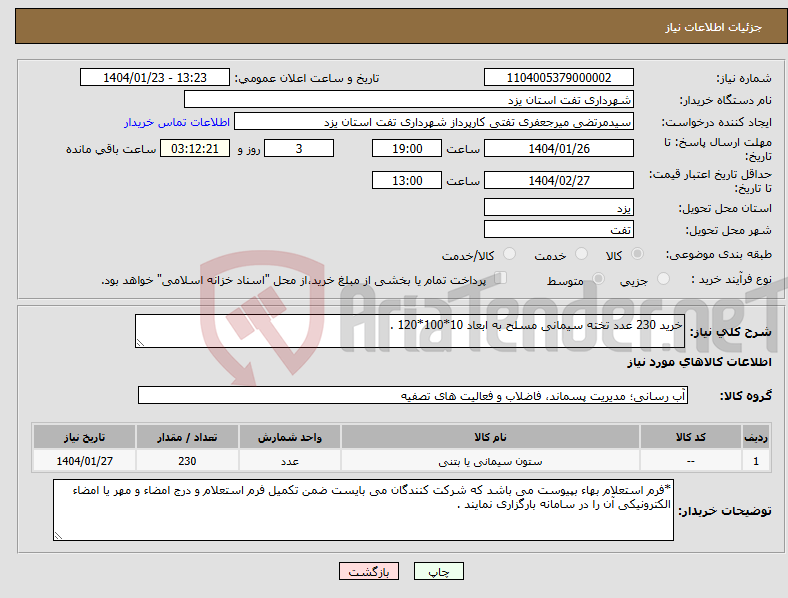The height and width of the screenshot is (598, 788).
Task: Click the گروه کالا label
Action: click(746, 396)
